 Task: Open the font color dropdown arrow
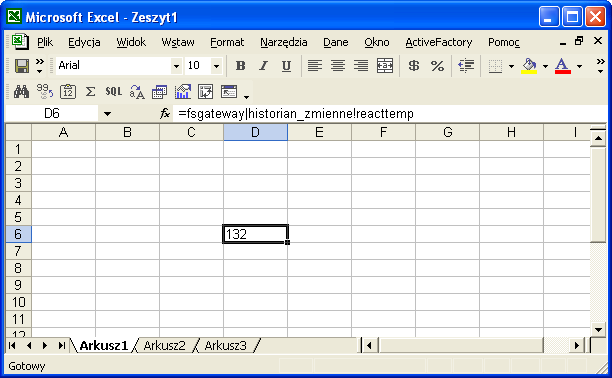(x=579, y=66)
